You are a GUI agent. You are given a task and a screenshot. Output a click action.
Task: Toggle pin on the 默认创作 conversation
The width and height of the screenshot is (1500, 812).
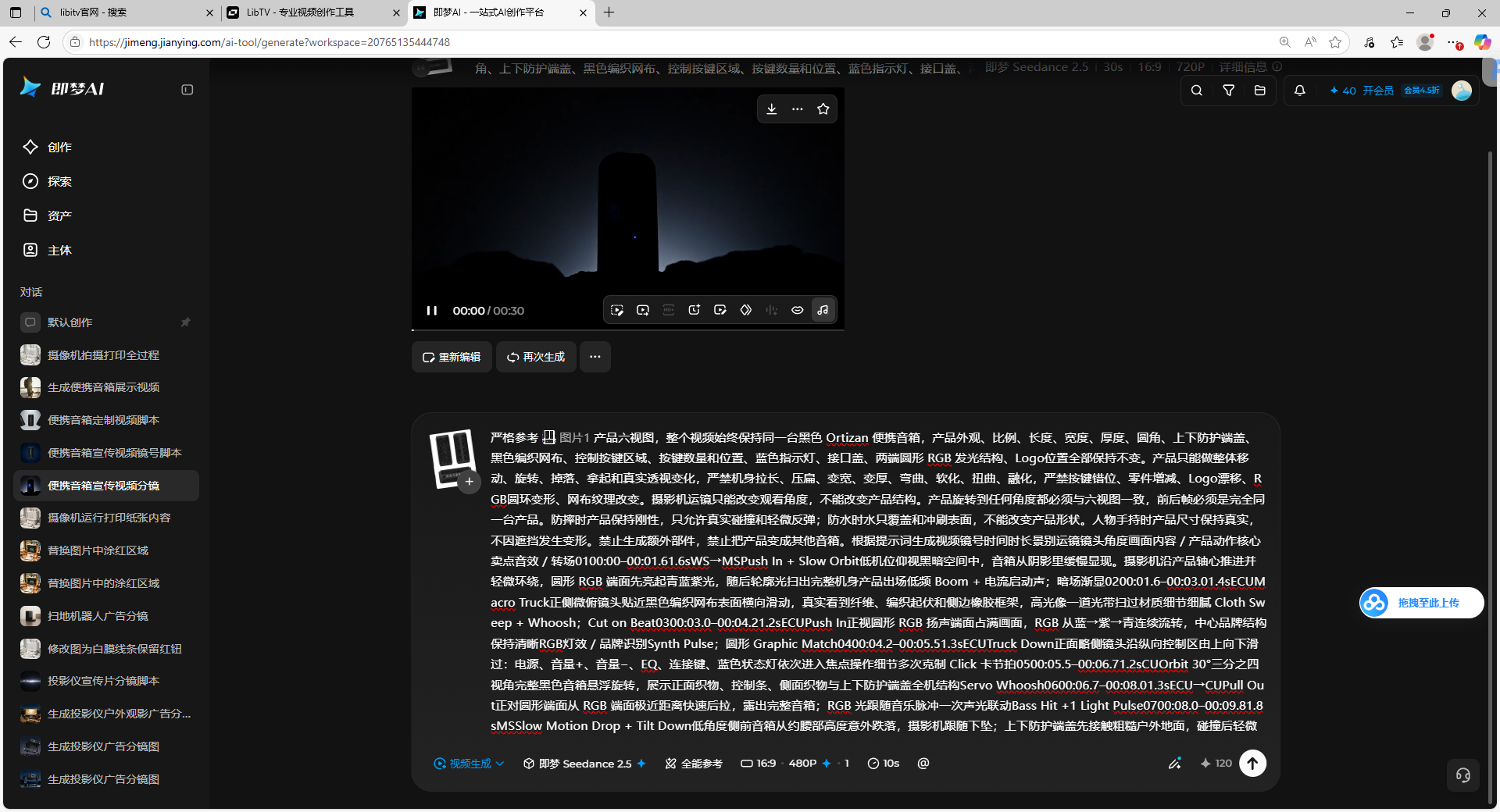(185, 322)
